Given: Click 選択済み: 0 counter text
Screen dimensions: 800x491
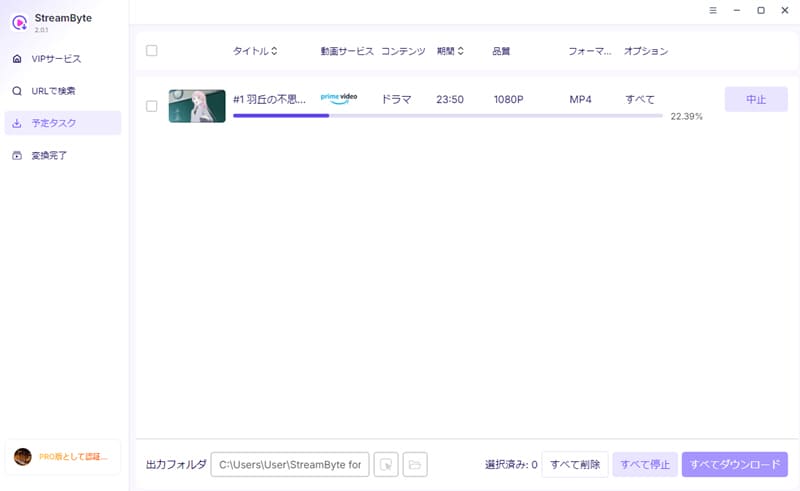Looking at the screenshot, I should coord(511,464).
